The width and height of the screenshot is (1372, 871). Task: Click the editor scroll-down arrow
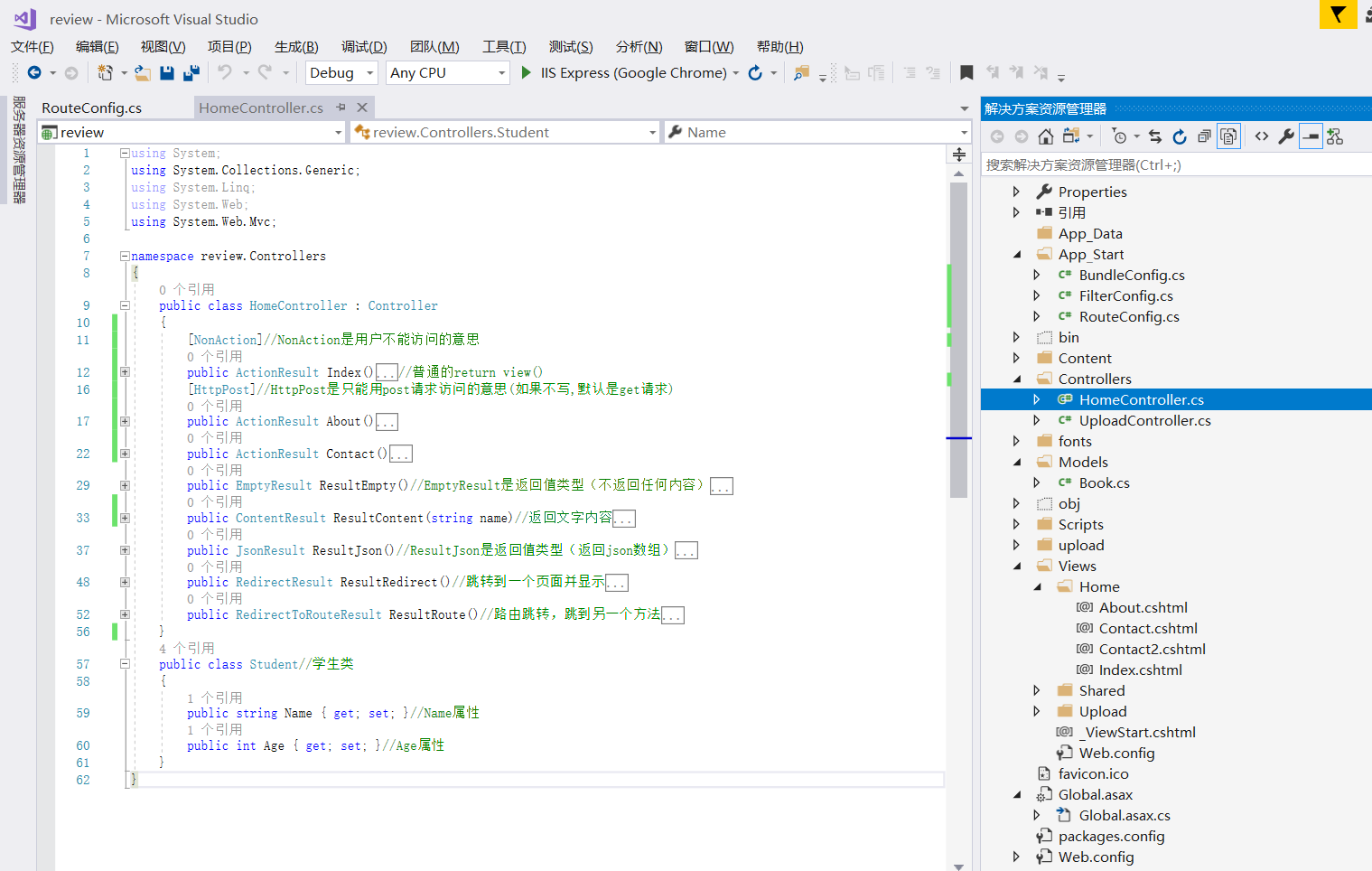click(x=958, y=866)
